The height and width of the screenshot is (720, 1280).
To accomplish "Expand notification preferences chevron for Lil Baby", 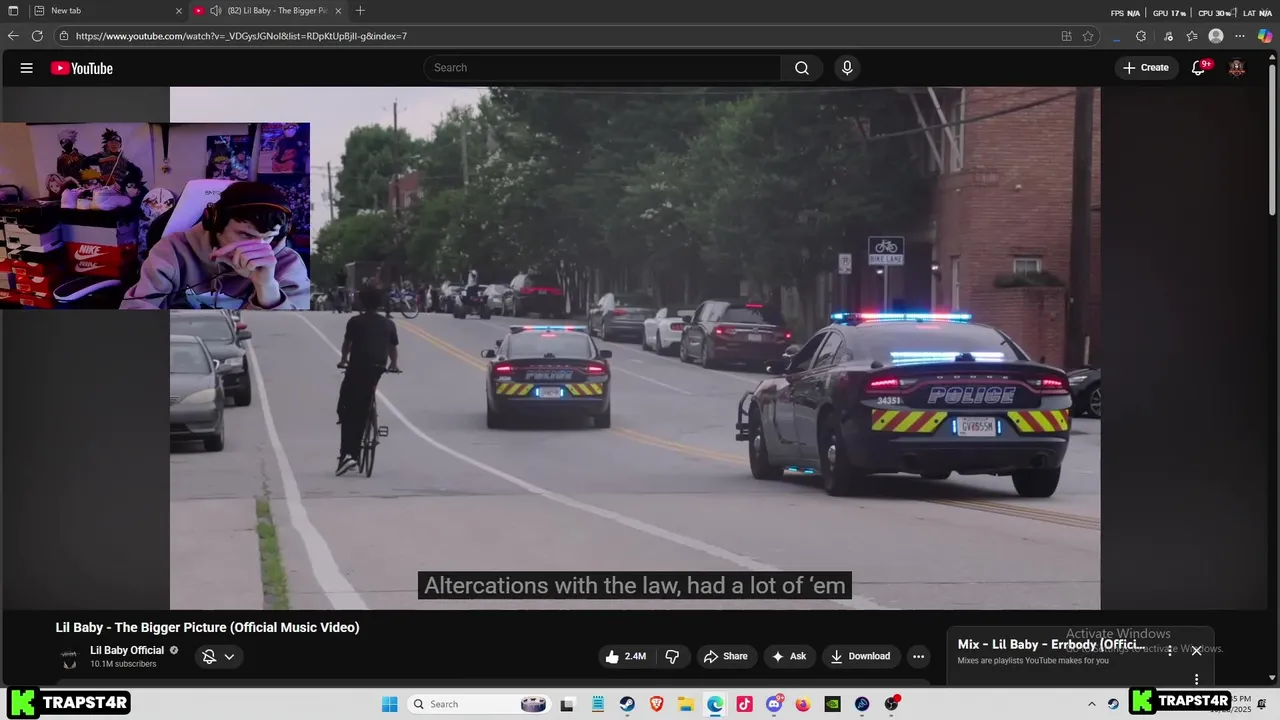I will click(229, 656).
